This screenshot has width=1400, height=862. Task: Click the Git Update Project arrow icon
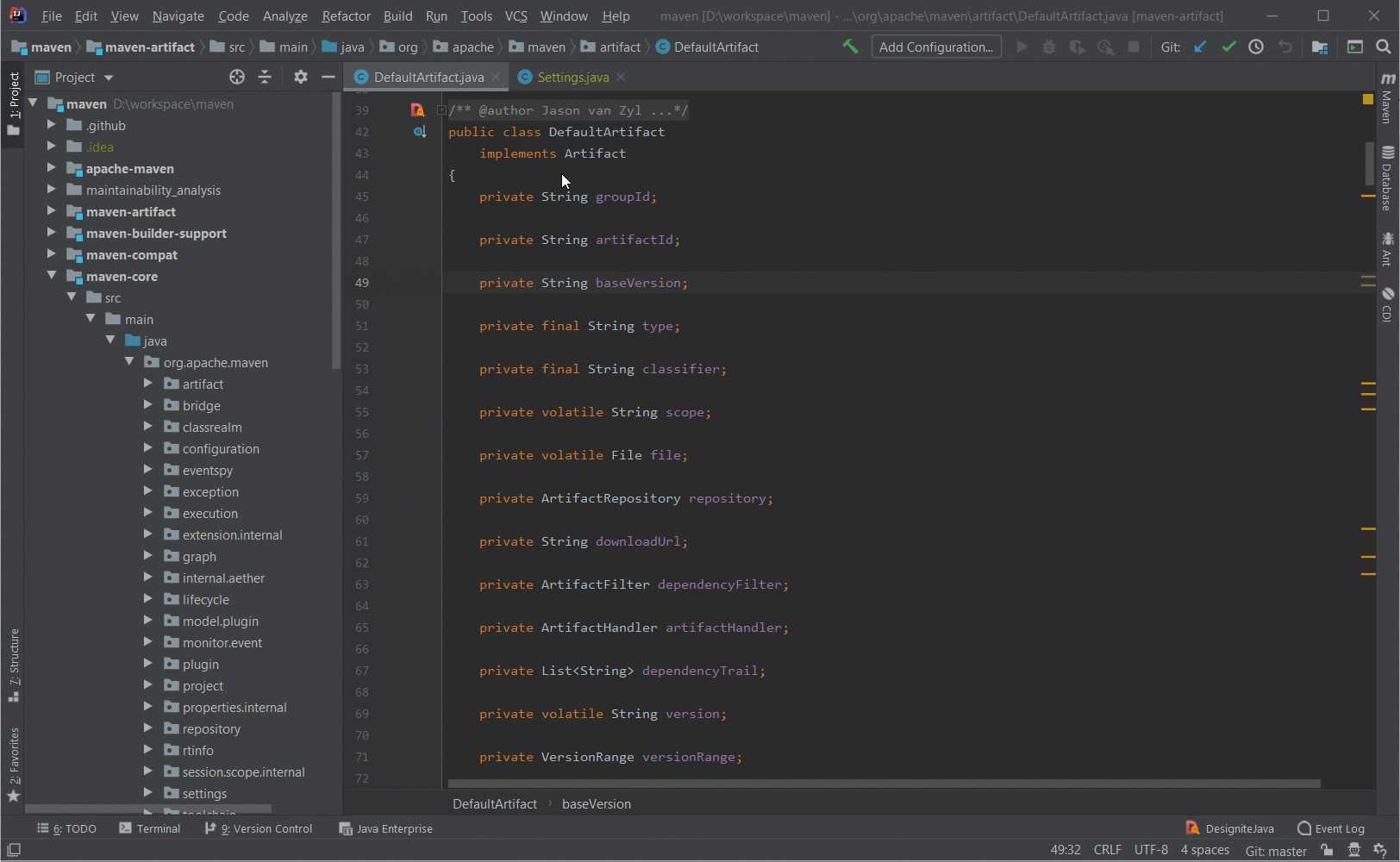tap(1200, 47)
